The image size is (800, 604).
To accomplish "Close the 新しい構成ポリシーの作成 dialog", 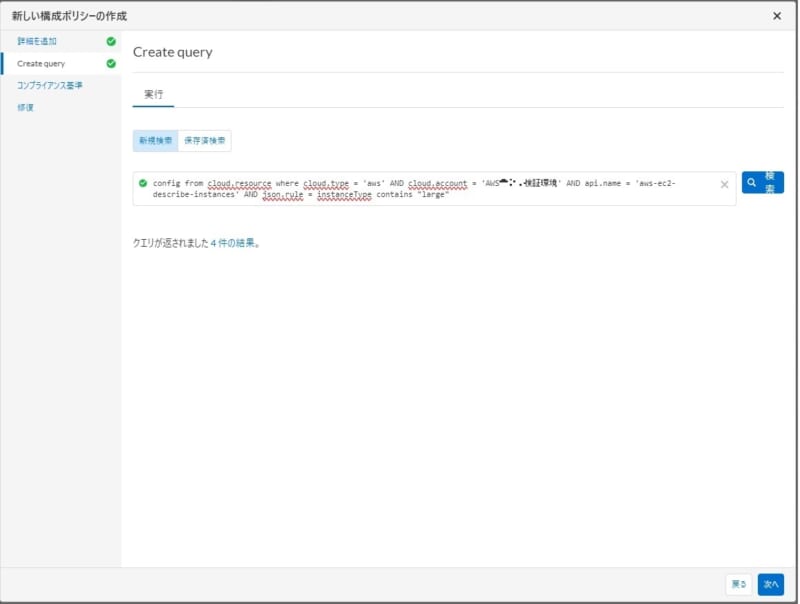I will coord(778,15).
